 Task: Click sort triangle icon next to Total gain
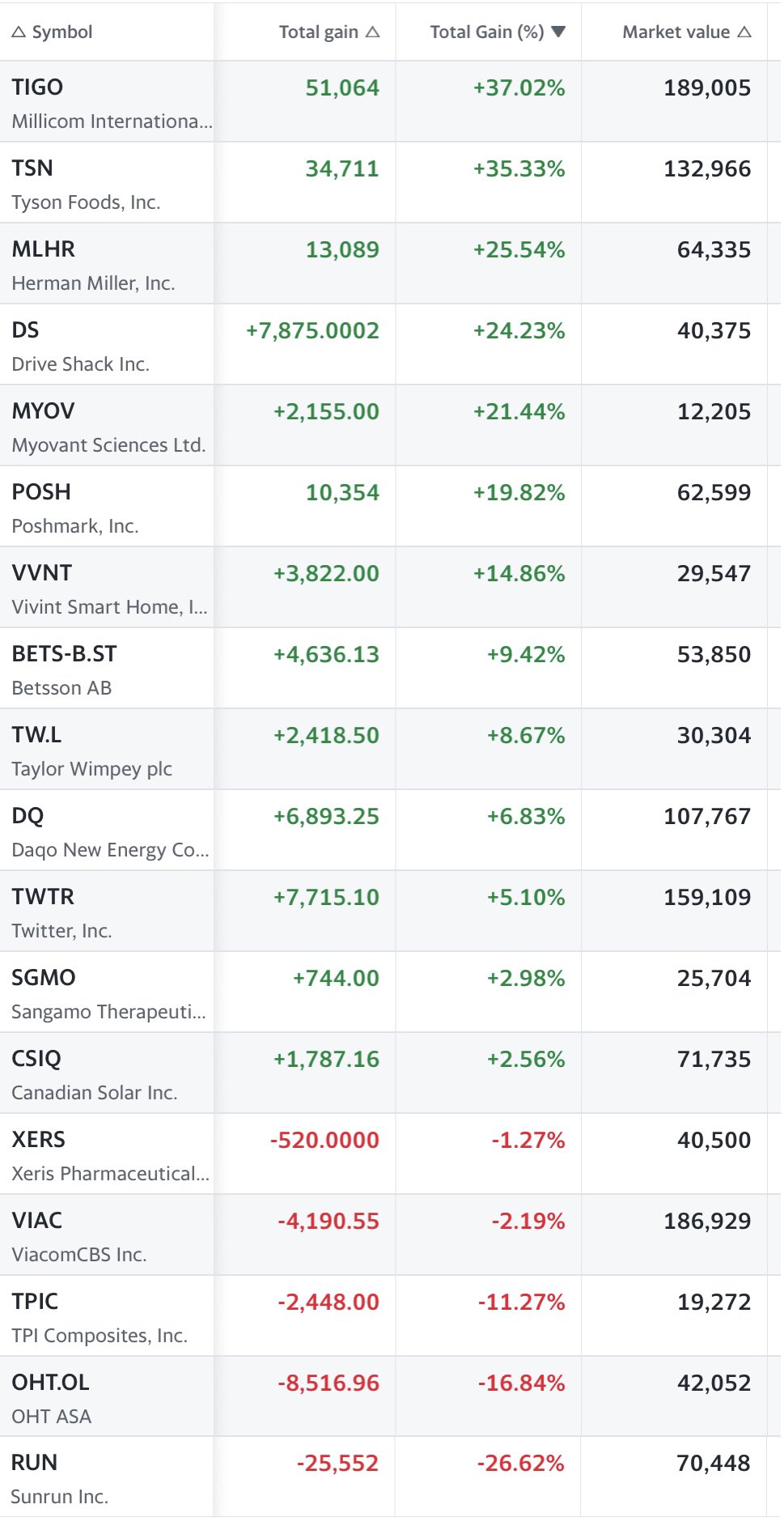(x=372, y=32)
